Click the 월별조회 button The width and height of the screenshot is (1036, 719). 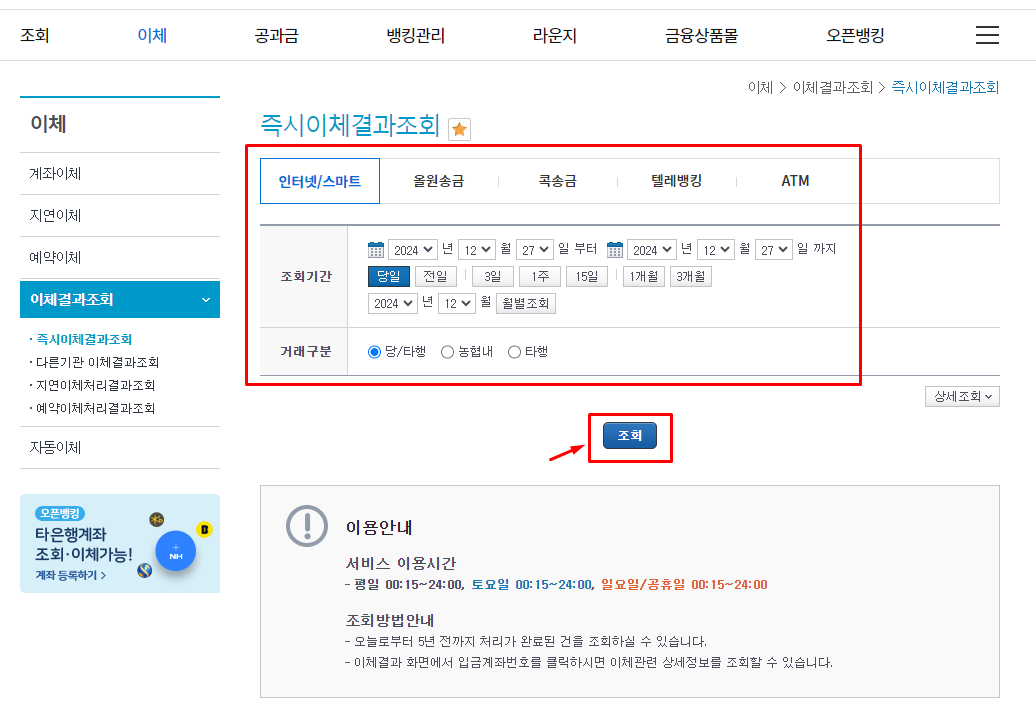(526, 303)
